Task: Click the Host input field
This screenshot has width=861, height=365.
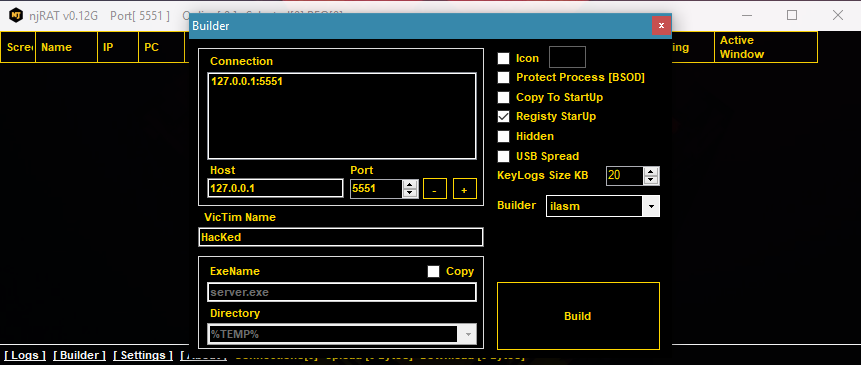Action: (x=276, y=188)
